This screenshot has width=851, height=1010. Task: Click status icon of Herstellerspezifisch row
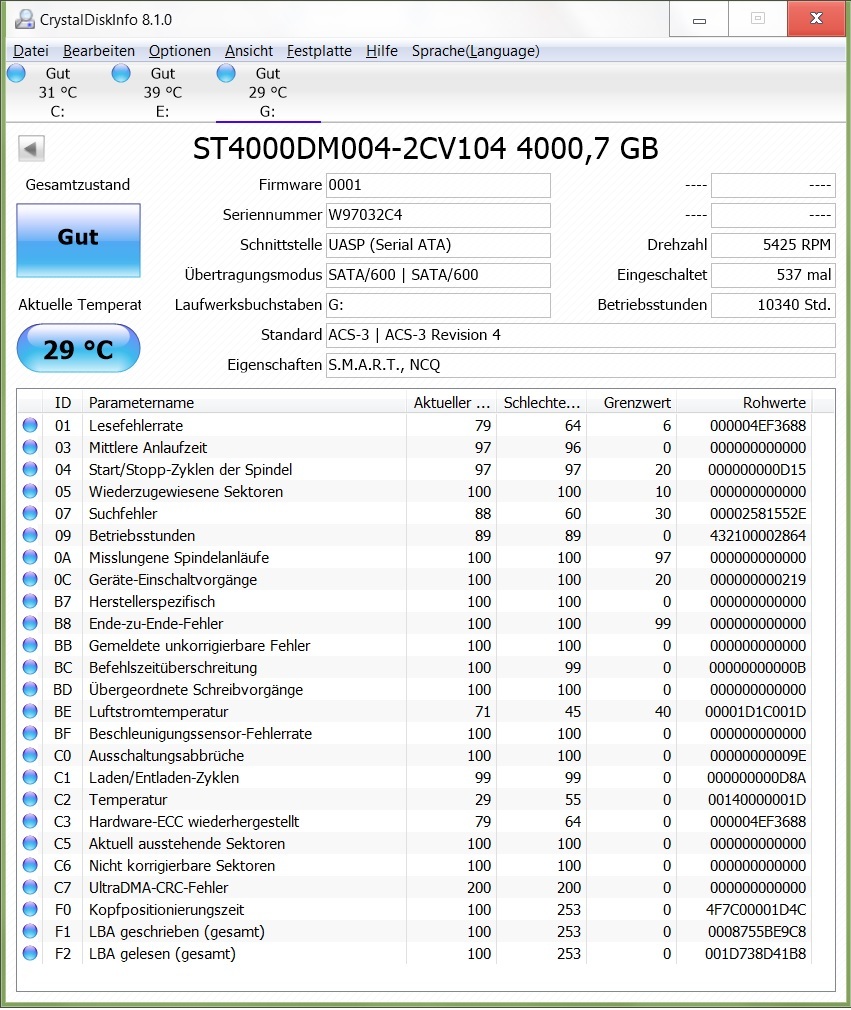(30, 601)
